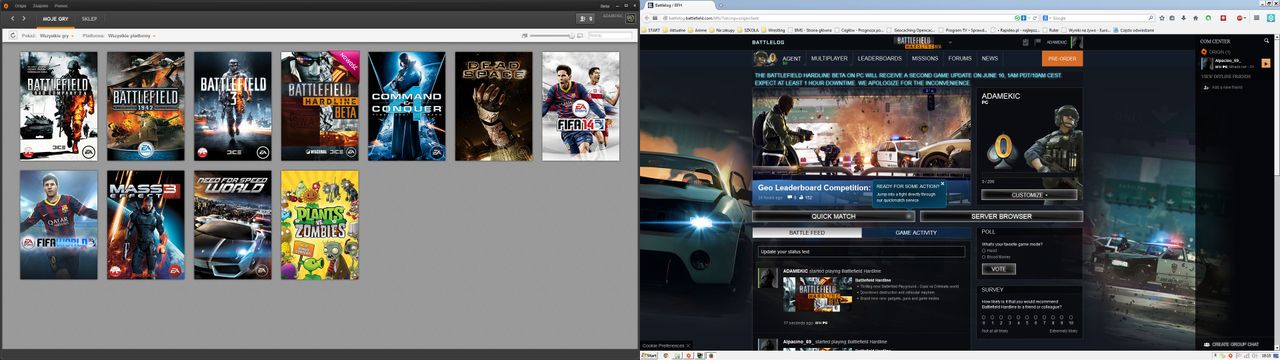Expand the Wszystkie platformy filter dropdown
This screenshot has width=1280, height=360.
[132, 35]
